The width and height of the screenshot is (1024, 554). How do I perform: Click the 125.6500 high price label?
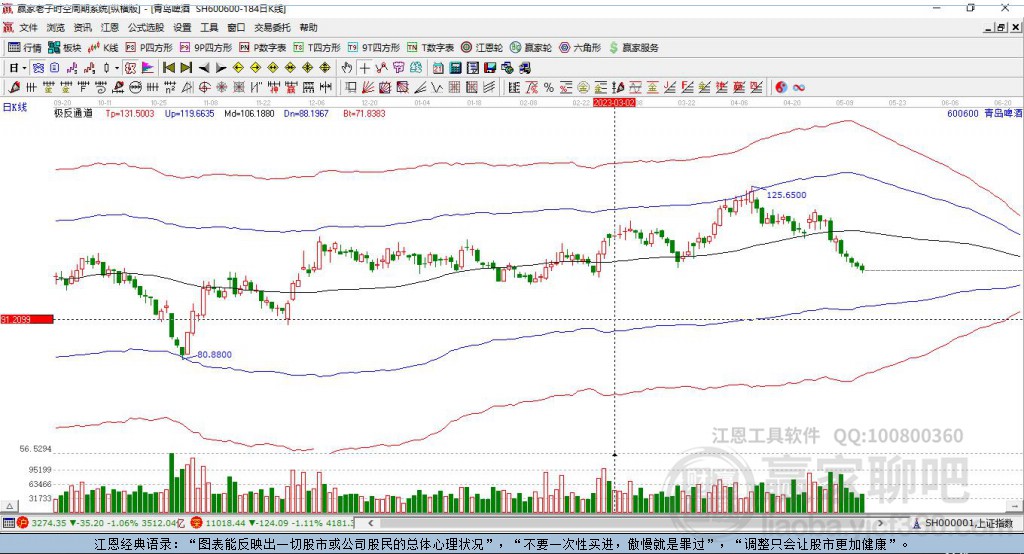pos(786,195)
